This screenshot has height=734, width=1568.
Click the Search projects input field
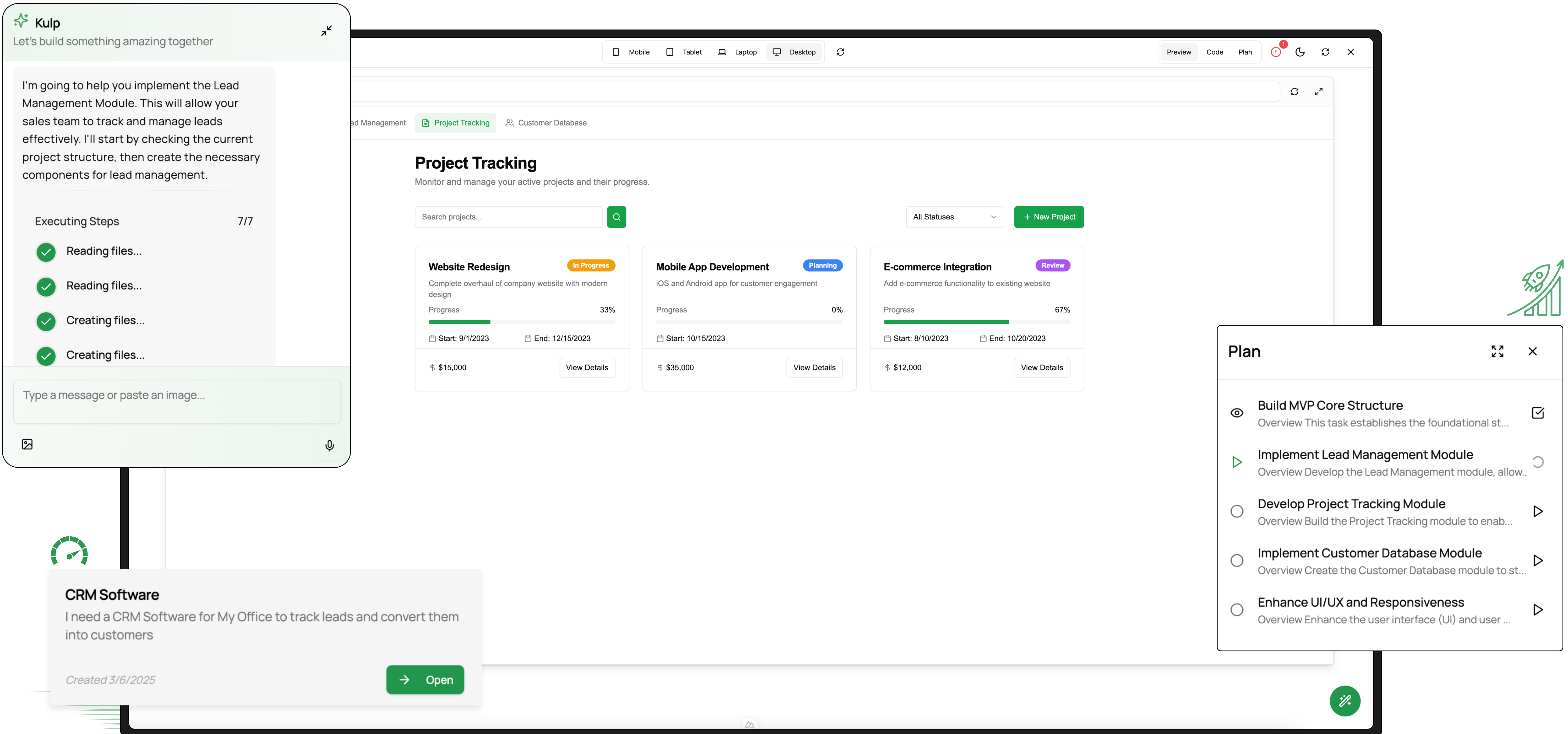click(508, 217)
